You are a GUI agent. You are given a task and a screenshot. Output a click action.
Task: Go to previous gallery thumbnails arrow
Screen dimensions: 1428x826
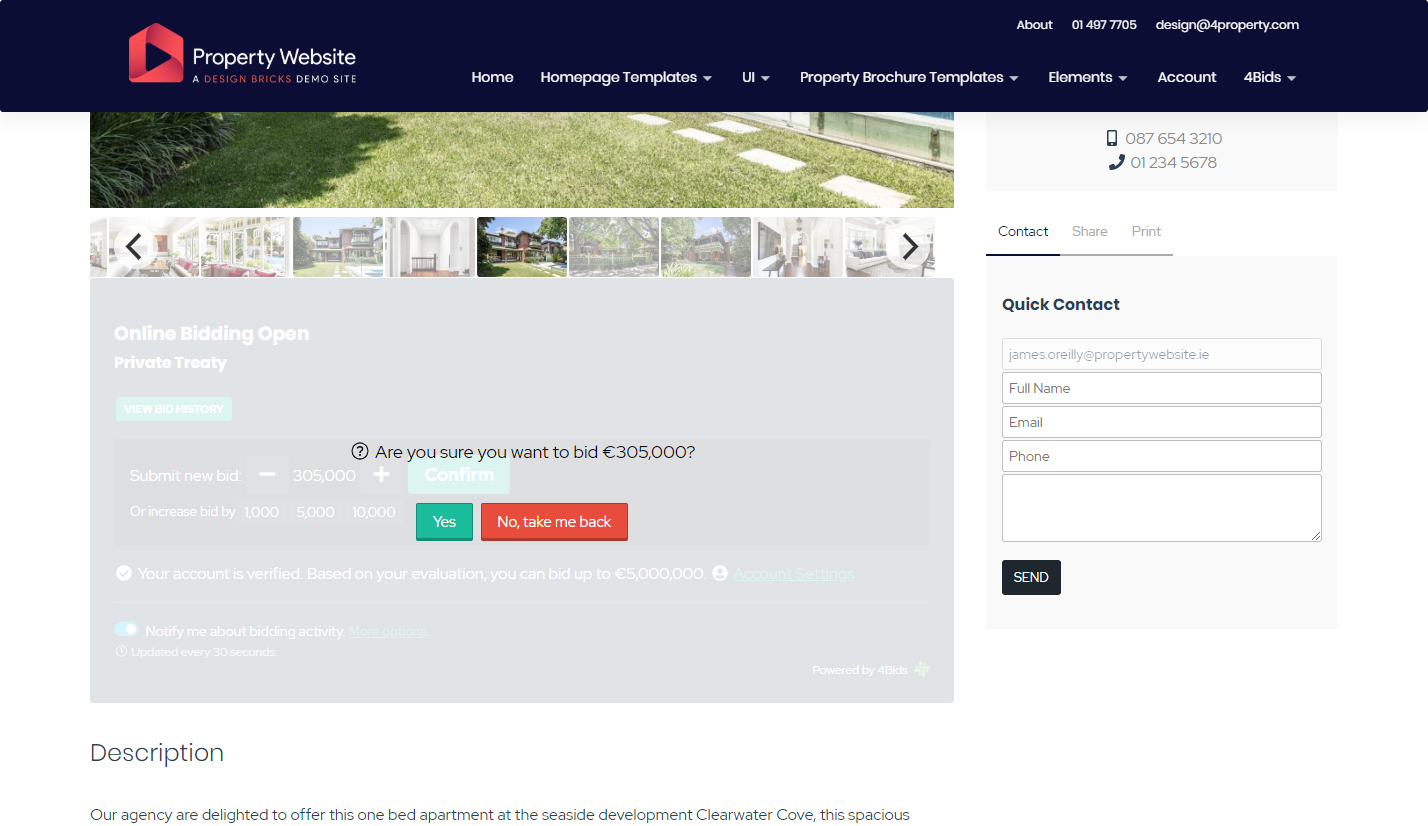pyautogui.click(x=134, y=246)
